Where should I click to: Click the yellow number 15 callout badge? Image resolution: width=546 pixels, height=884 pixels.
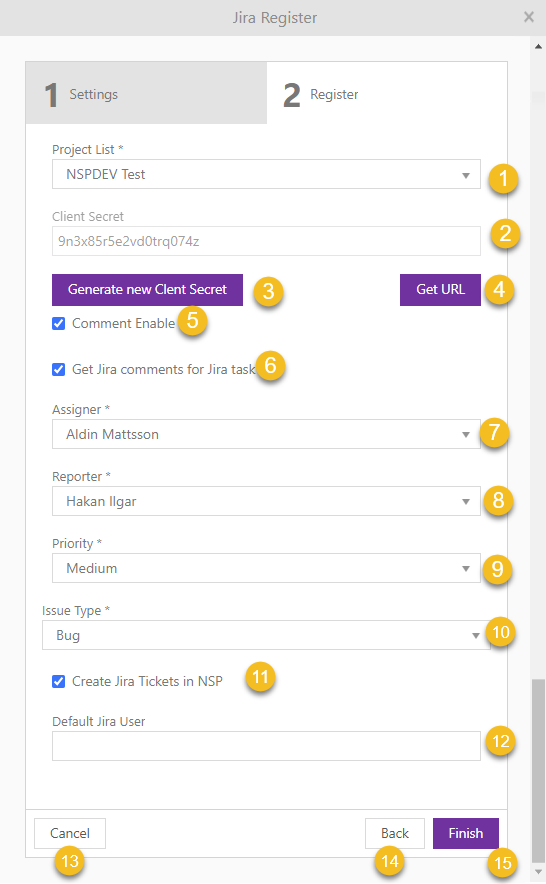tap(502, 863)
